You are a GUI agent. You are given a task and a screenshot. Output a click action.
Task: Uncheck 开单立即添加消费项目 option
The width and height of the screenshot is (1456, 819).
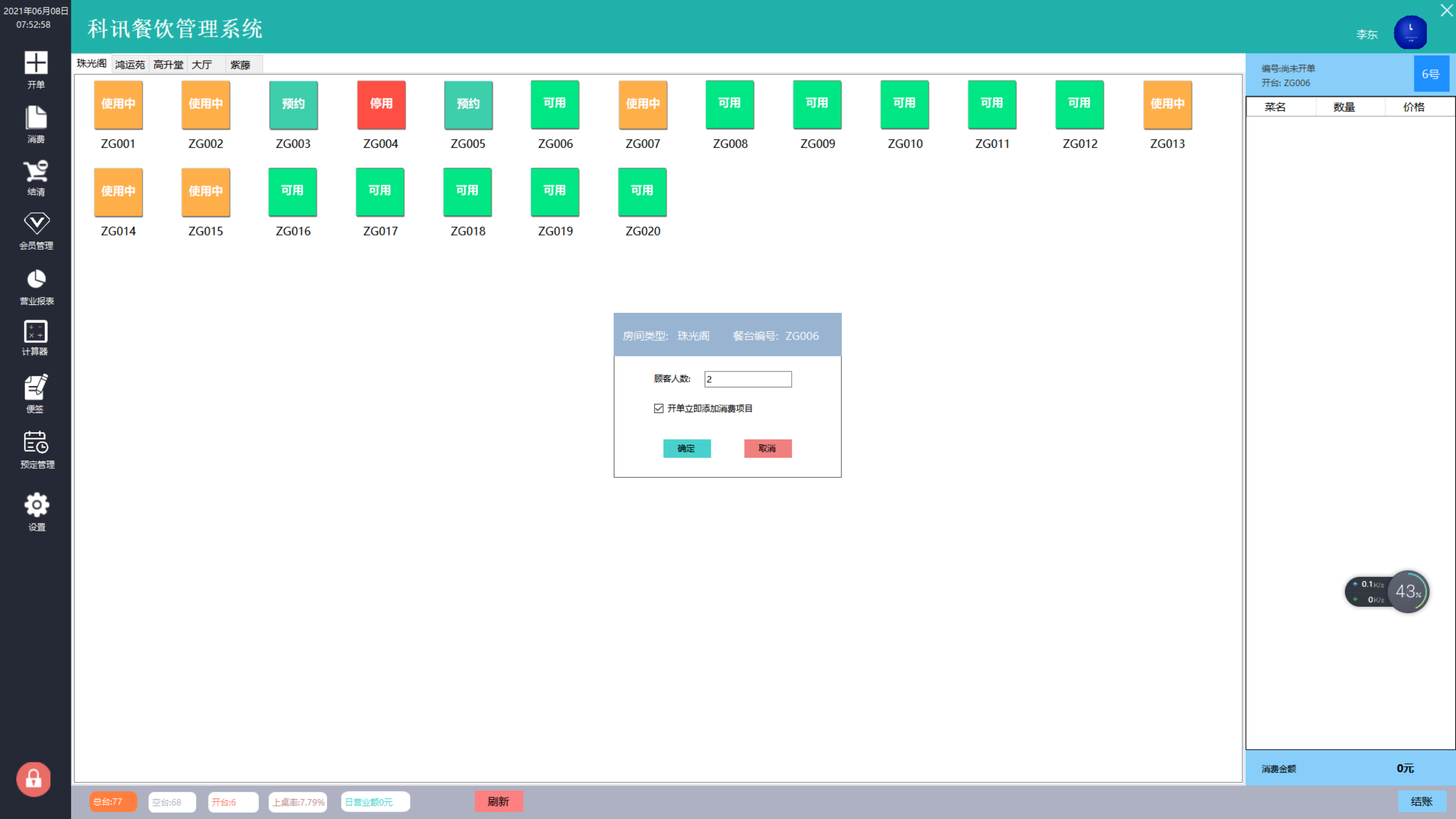[658, 408]
